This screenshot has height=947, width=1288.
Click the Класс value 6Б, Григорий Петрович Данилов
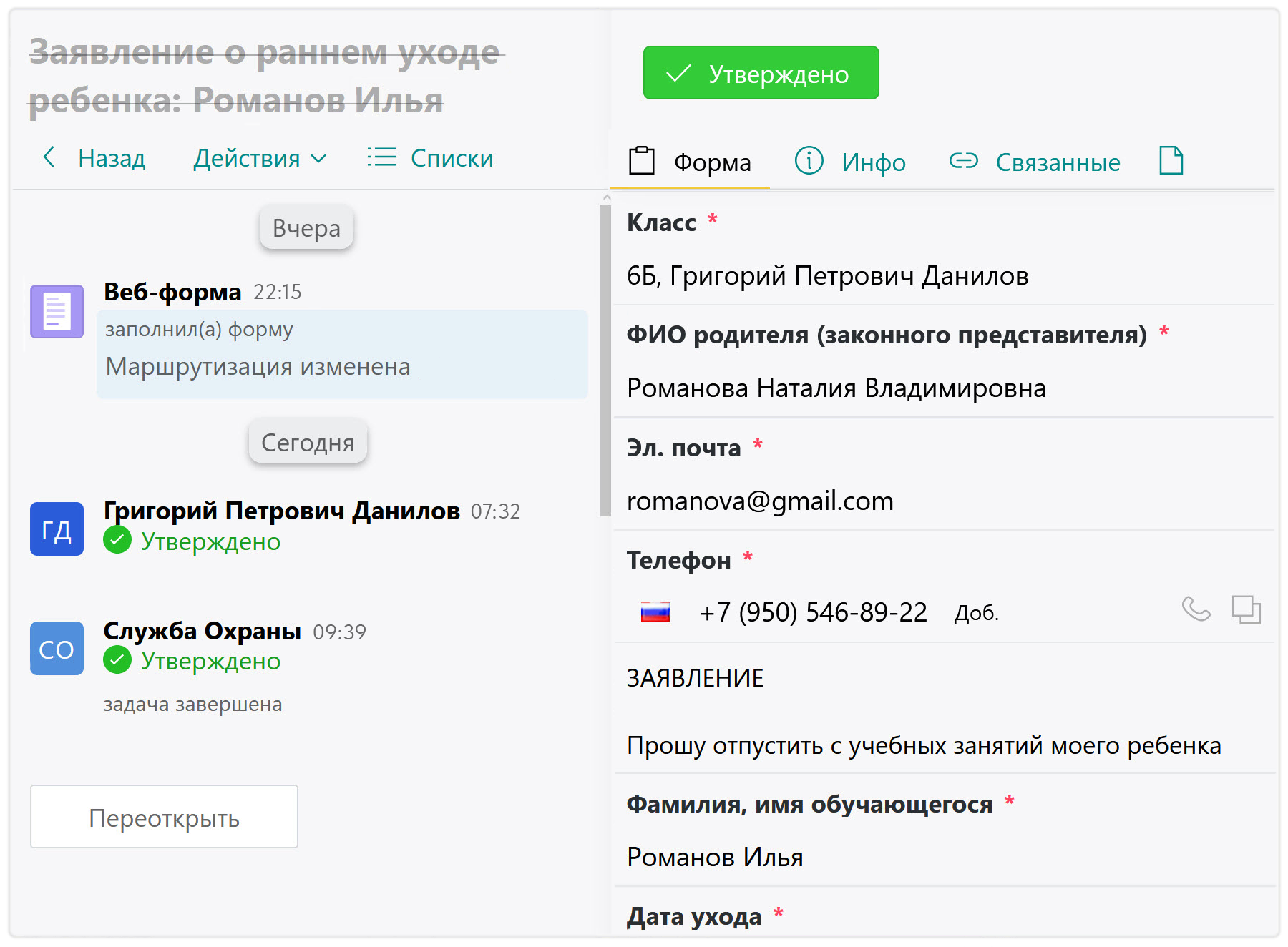[827, 275]
